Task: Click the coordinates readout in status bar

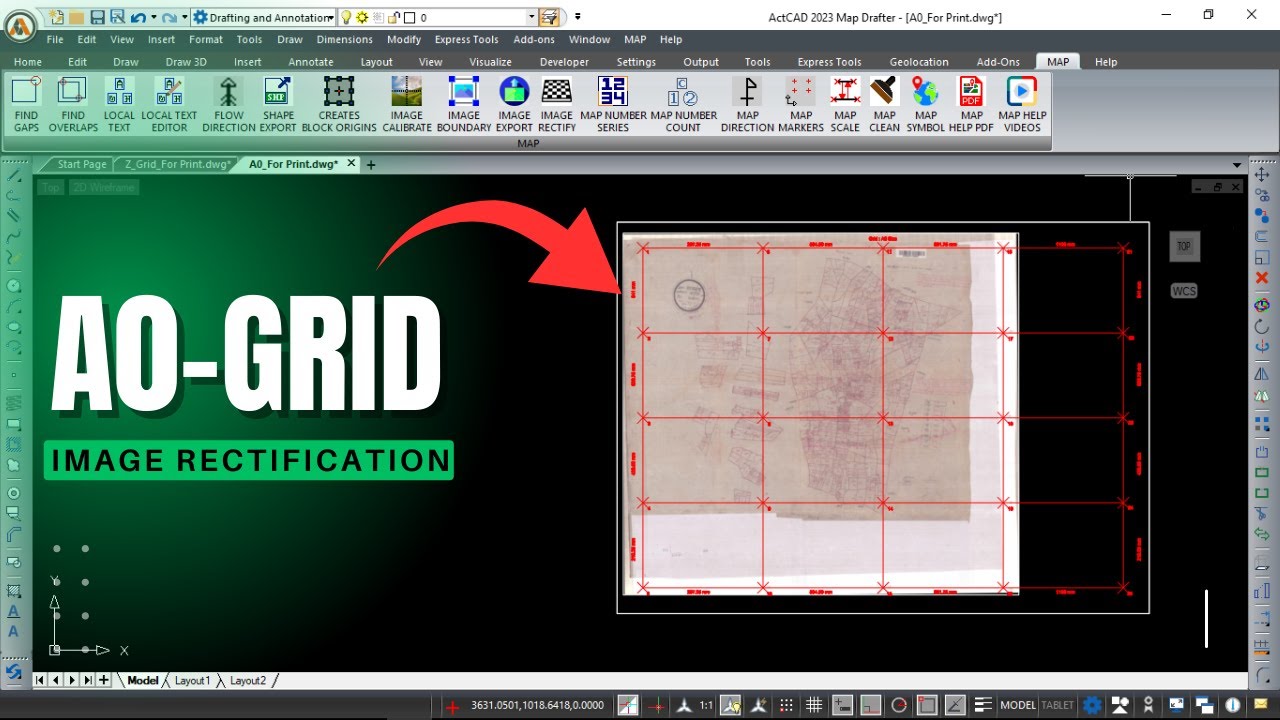Action: [x=538, y=705]
